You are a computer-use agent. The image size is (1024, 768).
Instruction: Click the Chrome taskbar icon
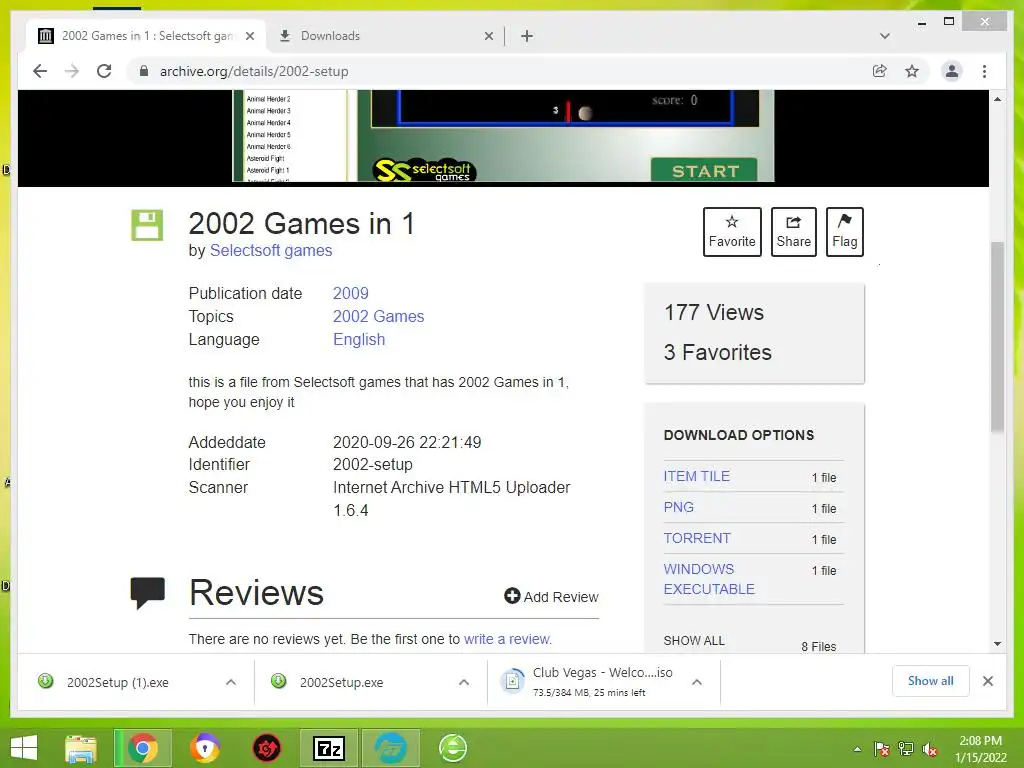143,748
